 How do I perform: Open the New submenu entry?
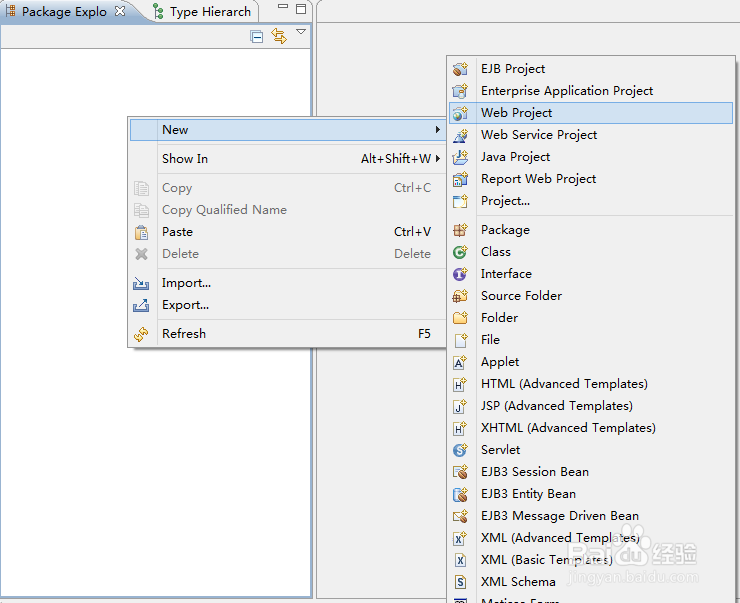[287, 130]
